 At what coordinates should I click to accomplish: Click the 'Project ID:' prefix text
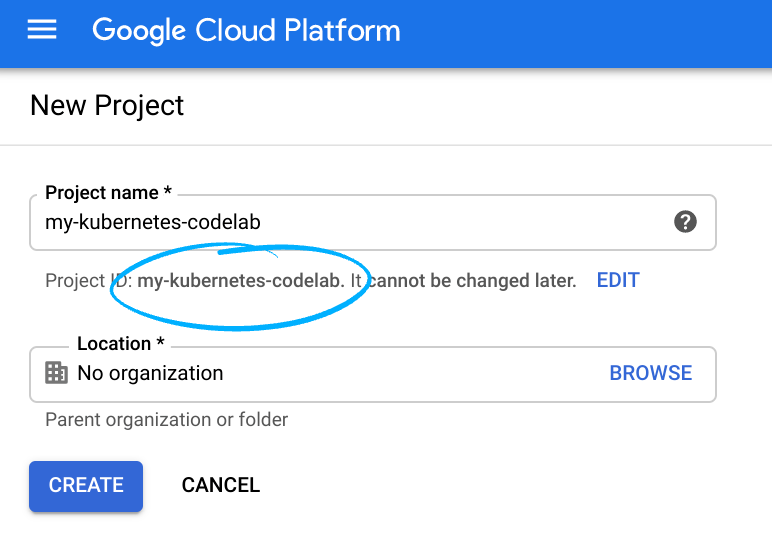point(88,281)
